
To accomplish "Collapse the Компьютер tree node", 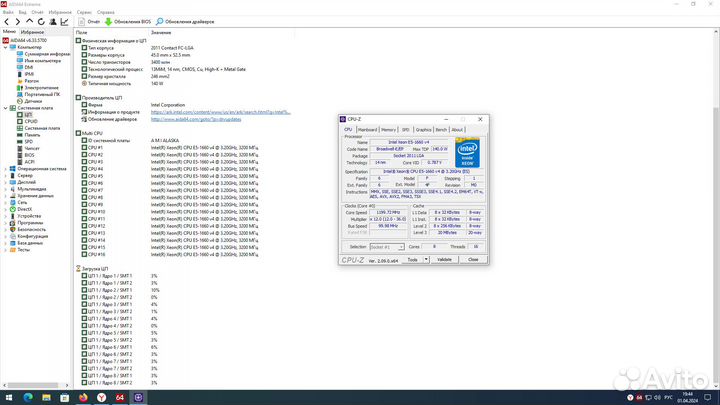I will tap(6, 47).
